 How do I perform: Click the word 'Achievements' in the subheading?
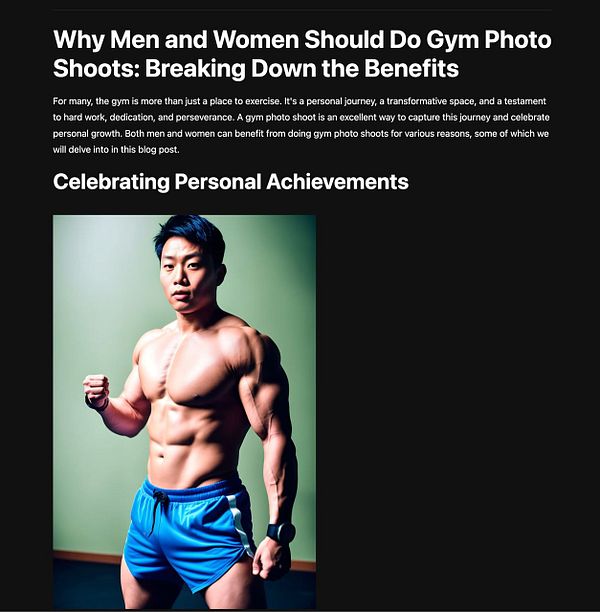click(337, 182)
